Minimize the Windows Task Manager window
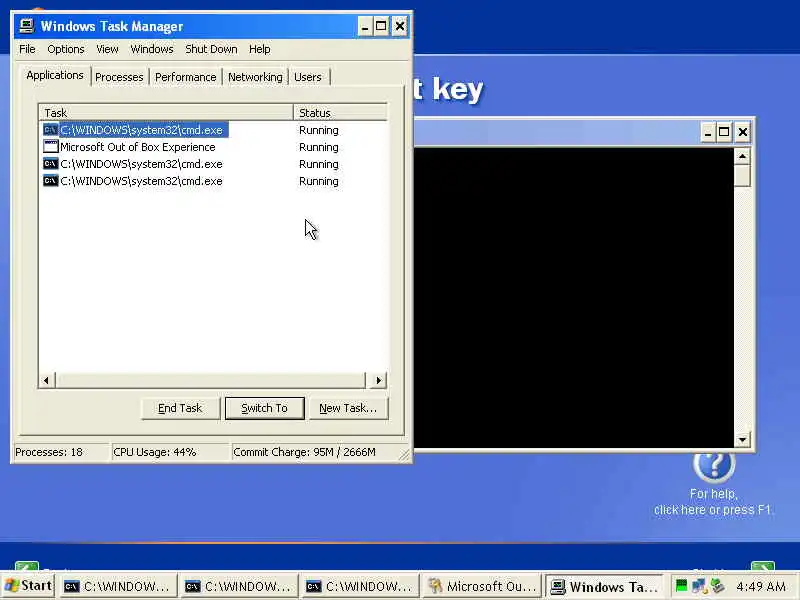 pyautogui.click(x=364, y=26)
